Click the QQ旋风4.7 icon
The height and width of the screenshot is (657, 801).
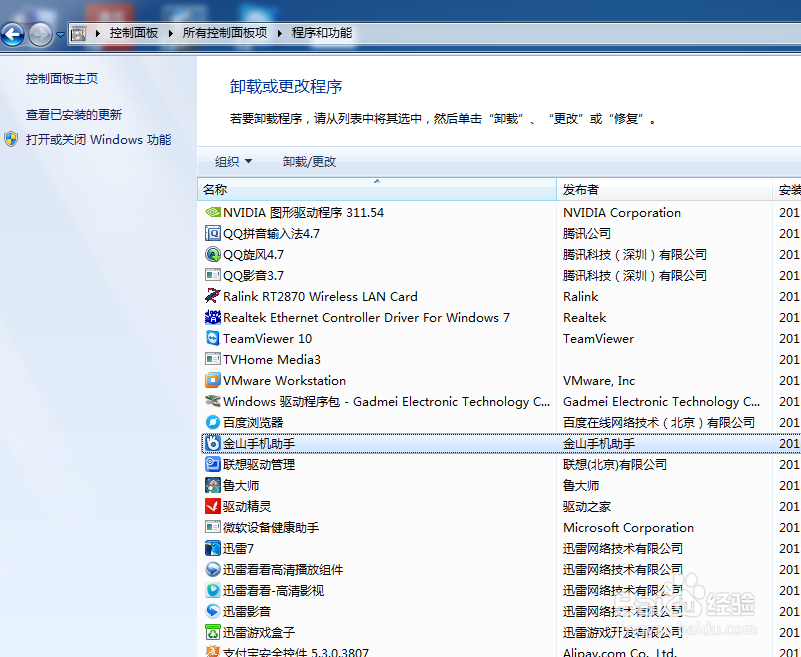point(213,254)
